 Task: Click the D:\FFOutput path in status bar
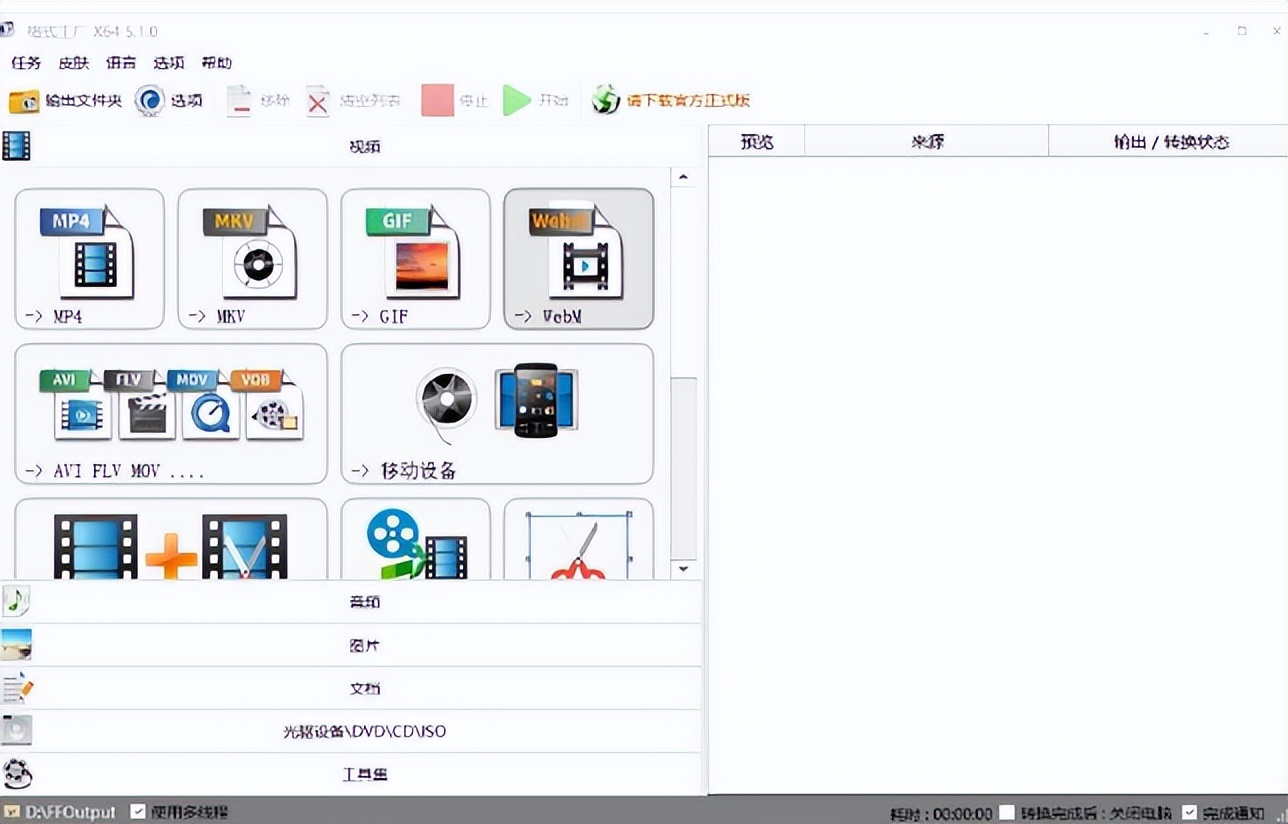pyautogui.click(x=70, y=812)
